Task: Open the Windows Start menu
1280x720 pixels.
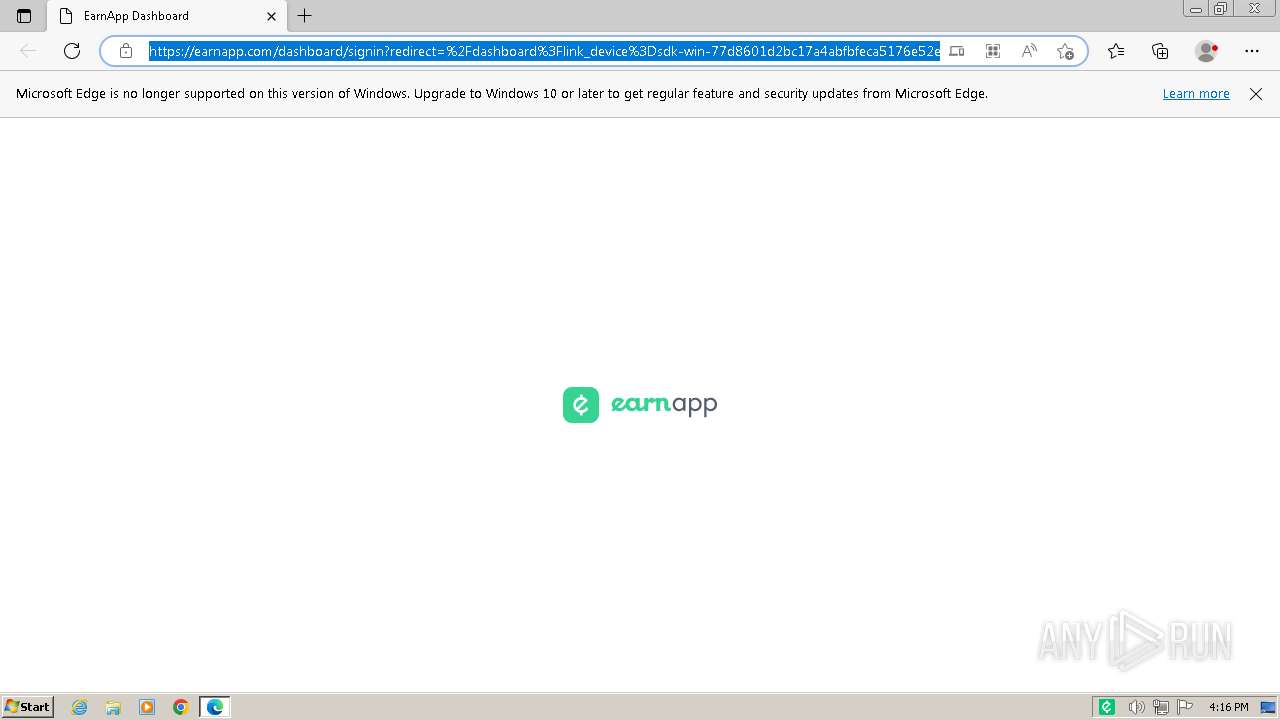Action: tap(27, 707)
